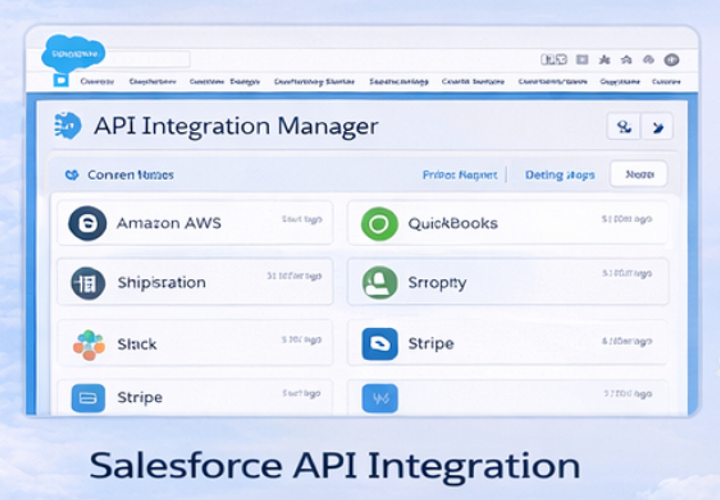Click the blue app launcher square icon
The height and width of the screenshot is (500, 720).
(61, 80)
